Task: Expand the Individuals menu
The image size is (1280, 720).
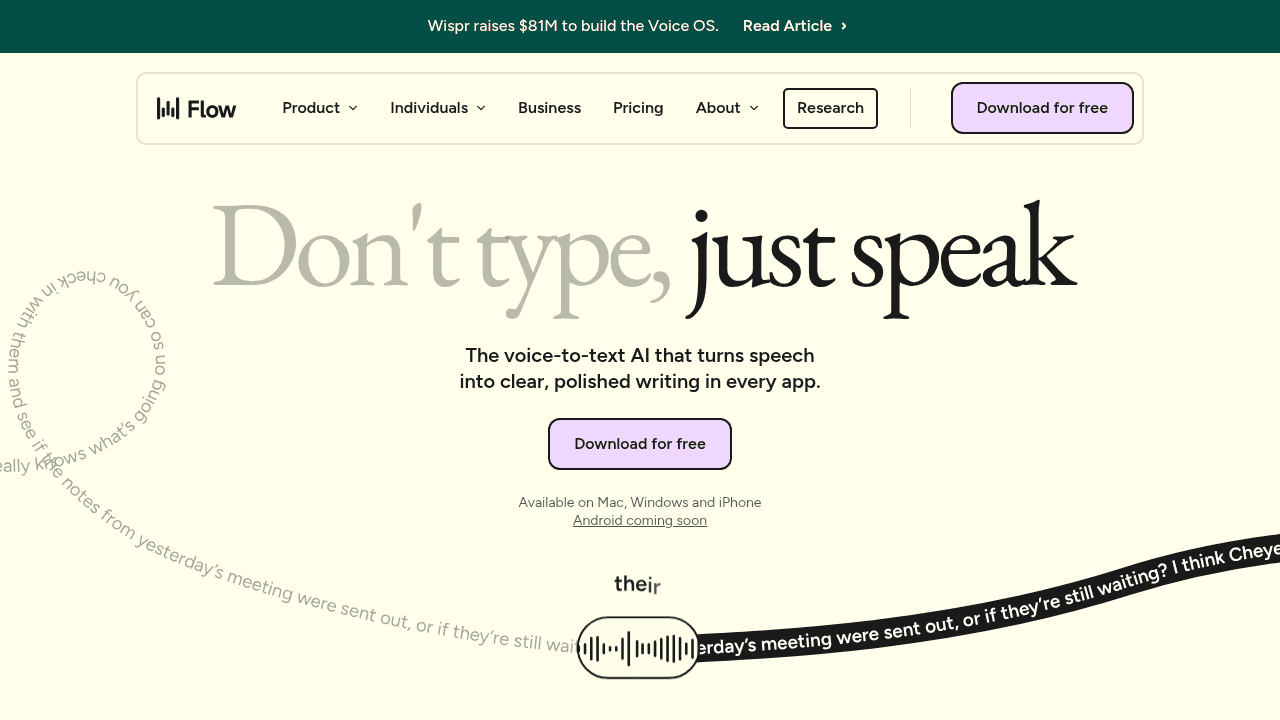Action: pyautogui.click(x=438, y=108)
